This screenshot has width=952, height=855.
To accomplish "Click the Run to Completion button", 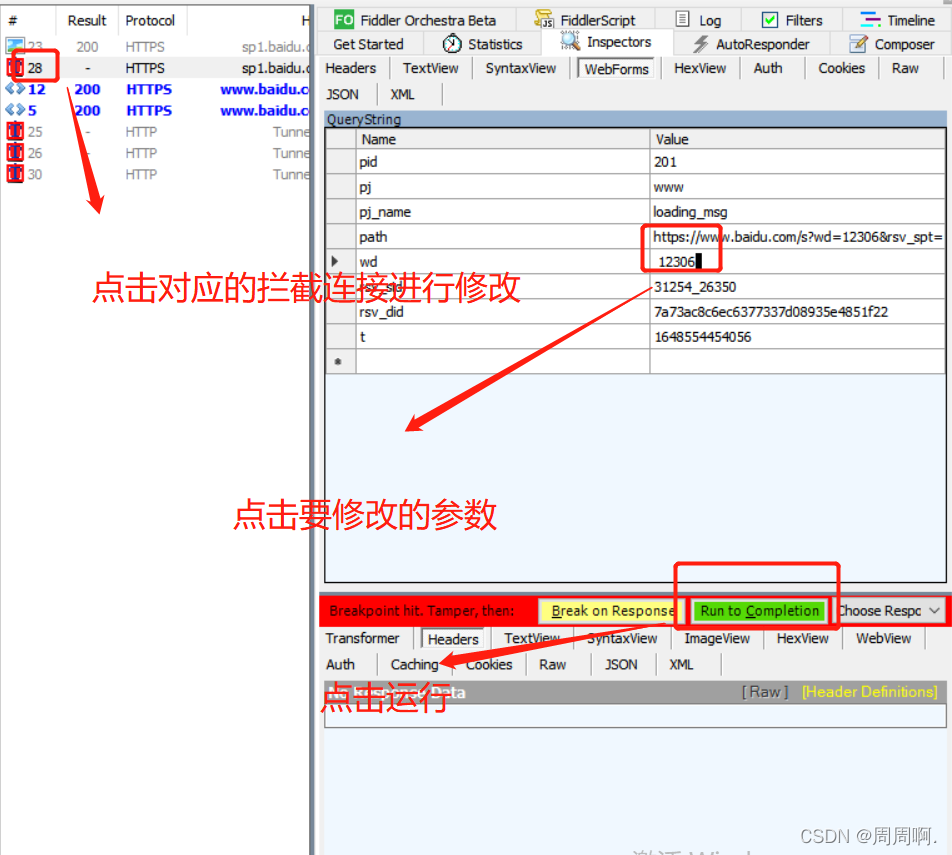I will [x=759, y=611].
